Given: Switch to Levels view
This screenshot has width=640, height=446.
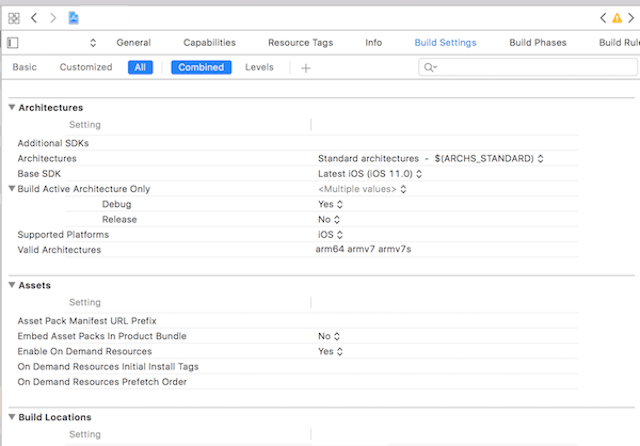Looking at the screenshot, I should [259, 68].
